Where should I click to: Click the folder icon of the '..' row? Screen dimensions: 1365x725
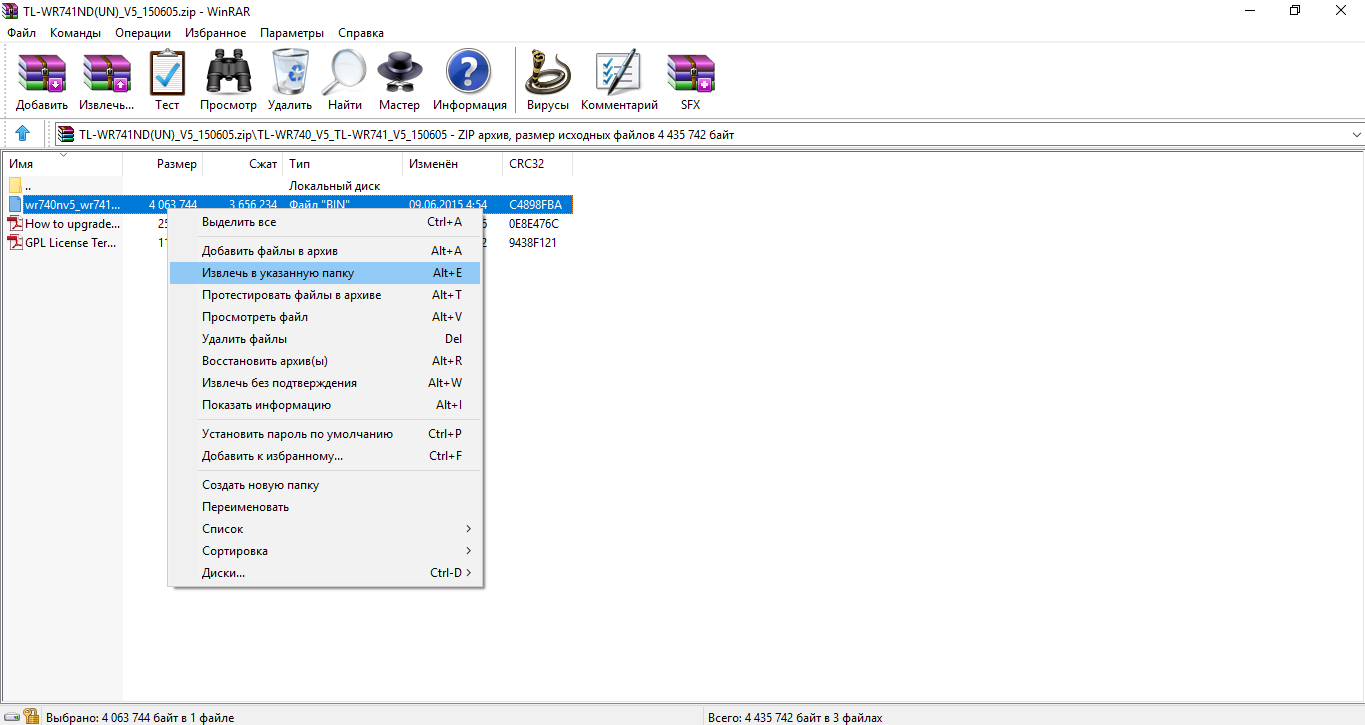click(15, 185)
